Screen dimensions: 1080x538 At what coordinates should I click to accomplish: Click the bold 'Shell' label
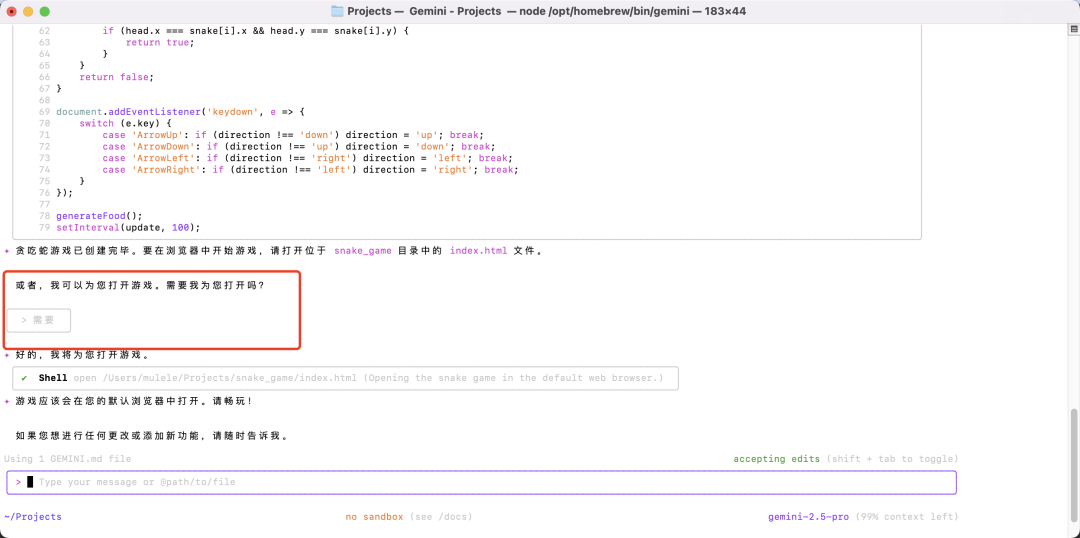click(53, 378)
